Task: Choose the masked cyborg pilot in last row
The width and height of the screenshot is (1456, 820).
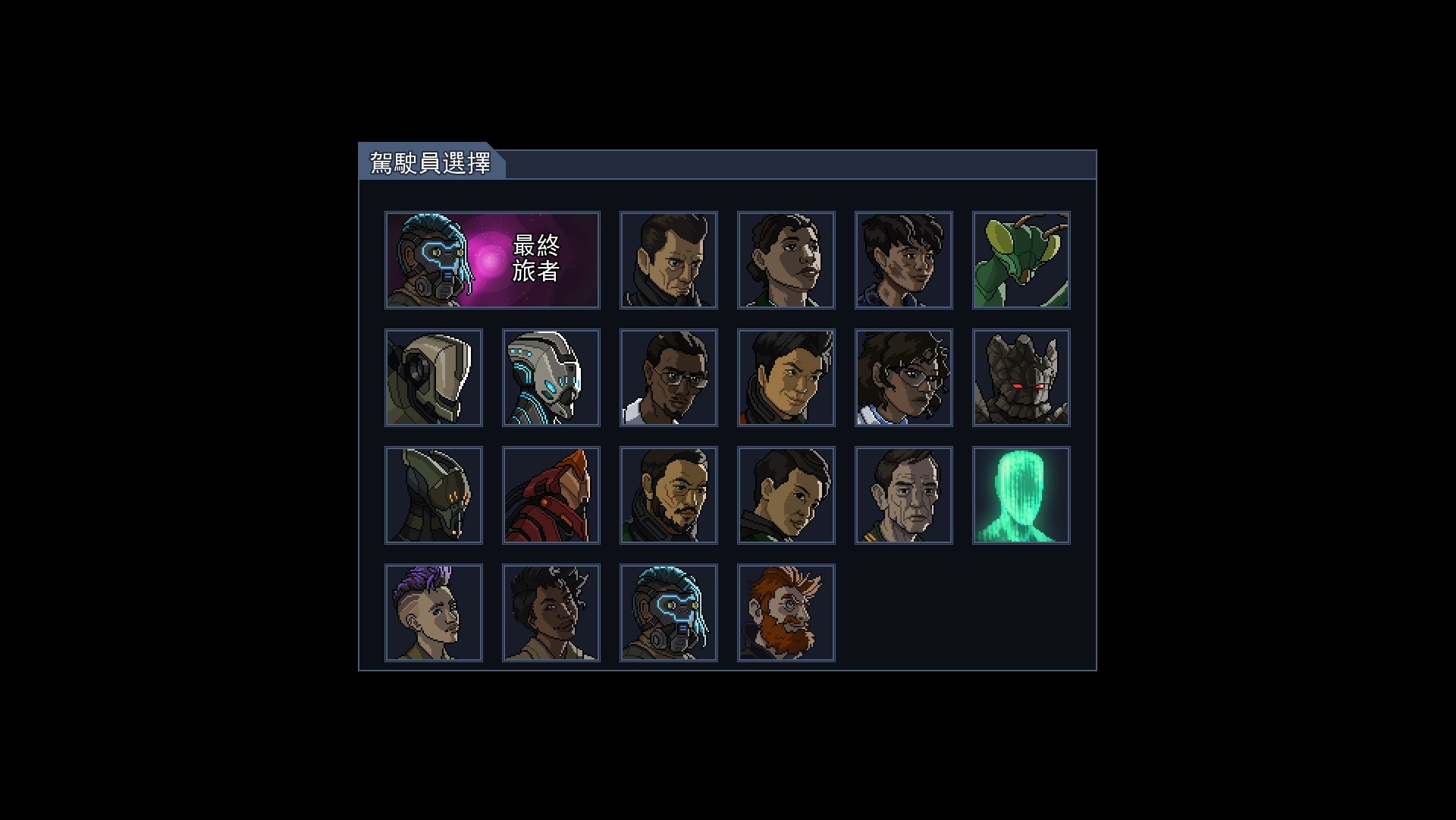Action: click(x=669, y=613)
